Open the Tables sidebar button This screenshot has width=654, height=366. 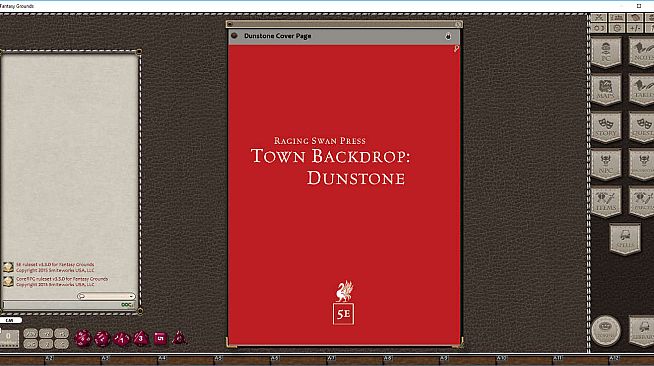pos(642,89)
